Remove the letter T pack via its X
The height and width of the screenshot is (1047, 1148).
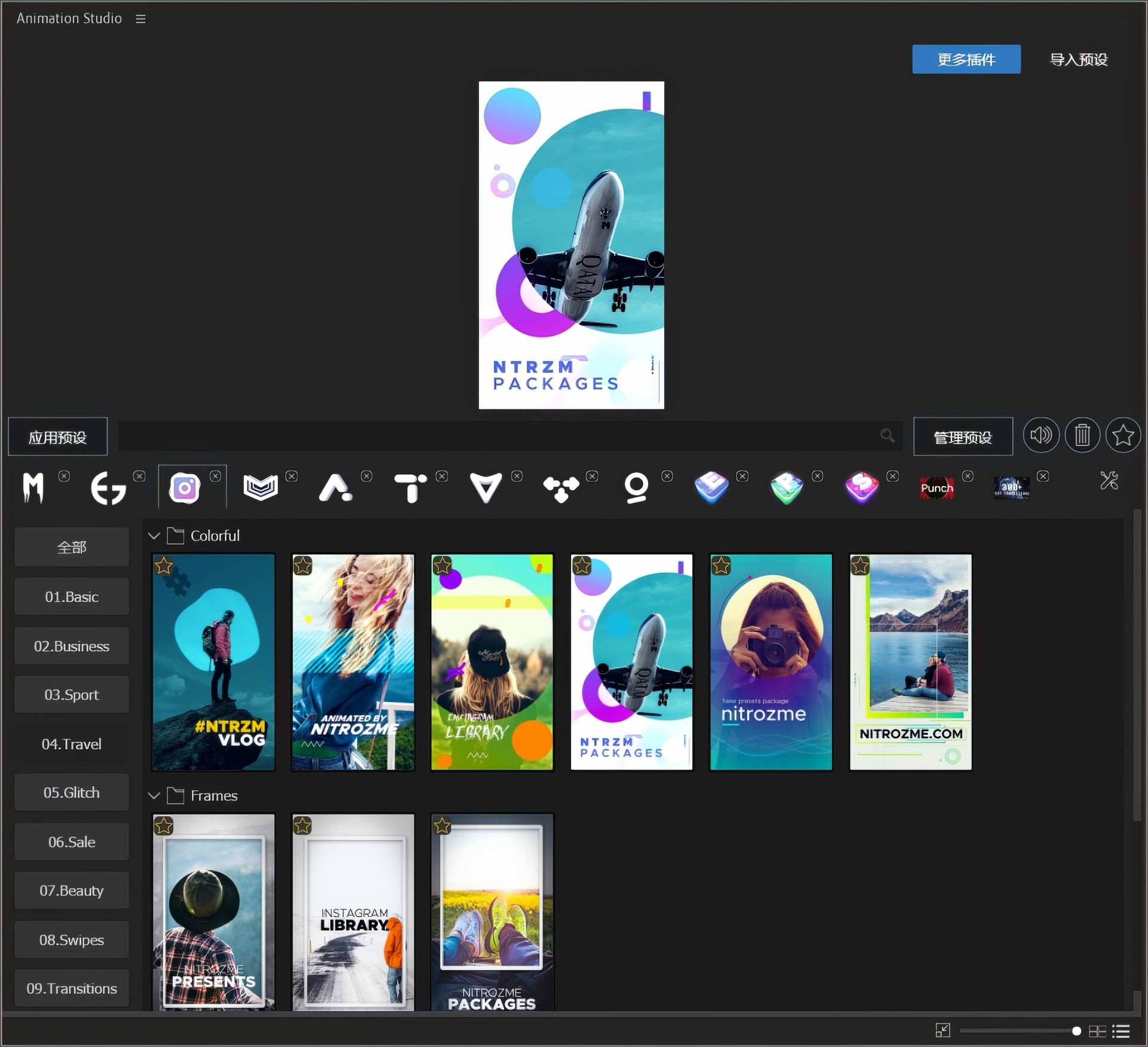(x=442, y=476)
